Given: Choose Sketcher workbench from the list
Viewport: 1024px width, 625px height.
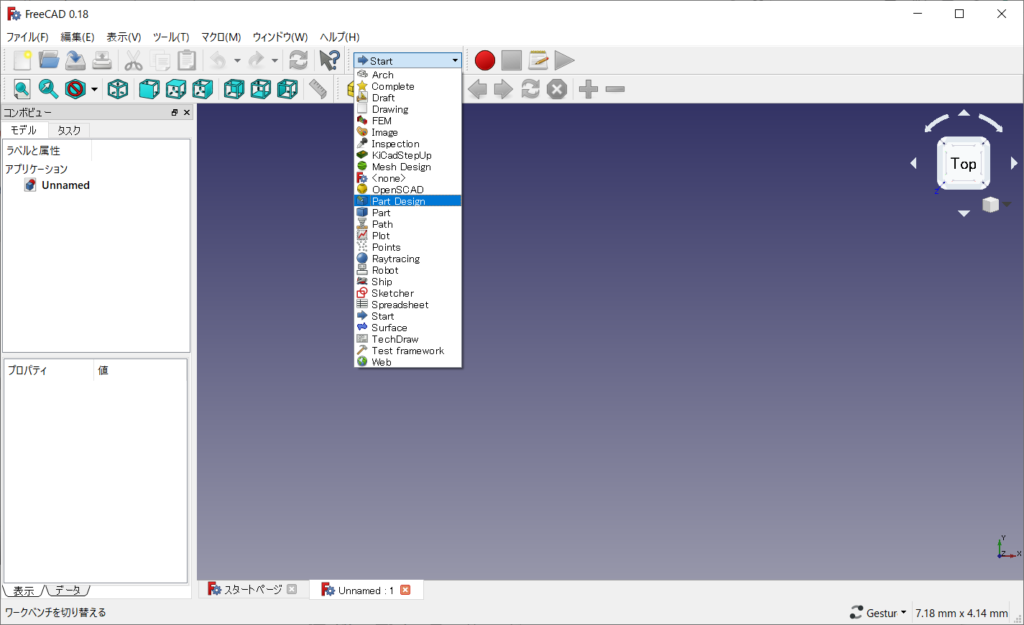Looking at the screenshot, I should click(x=392, y=293).
